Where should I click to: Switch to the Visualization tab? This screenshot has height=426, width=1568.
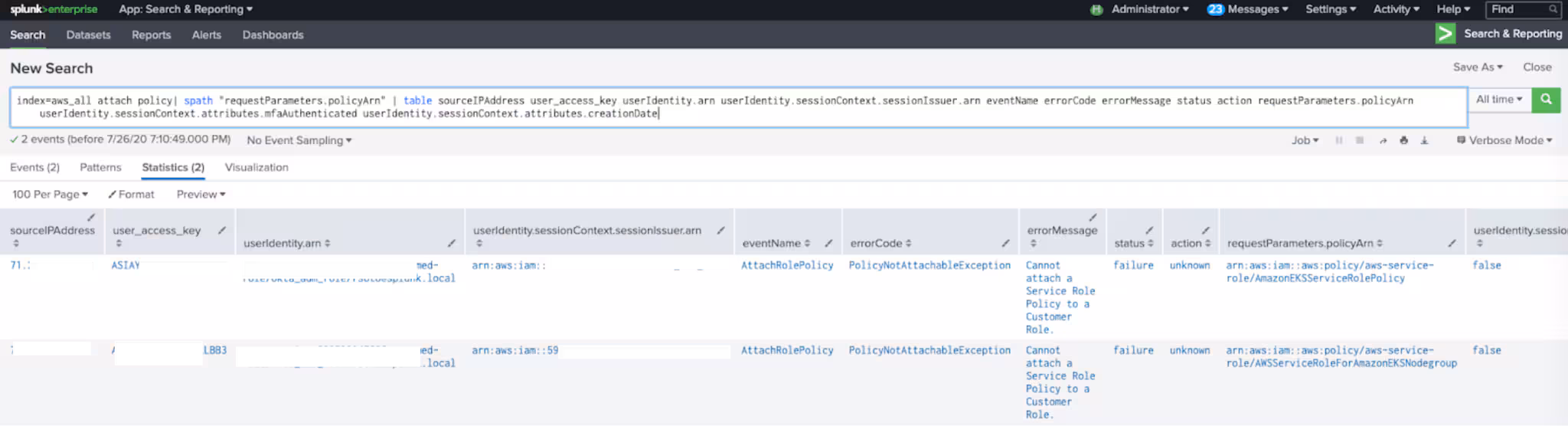256,167
